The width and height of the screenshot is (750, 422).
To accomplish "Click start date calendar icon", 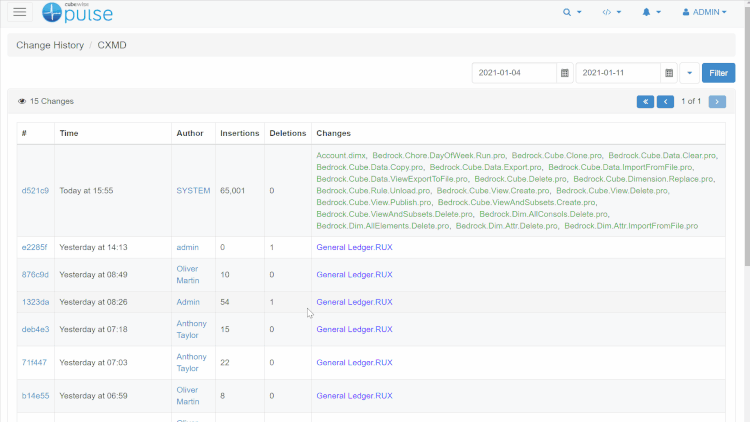I will point(565,73).
